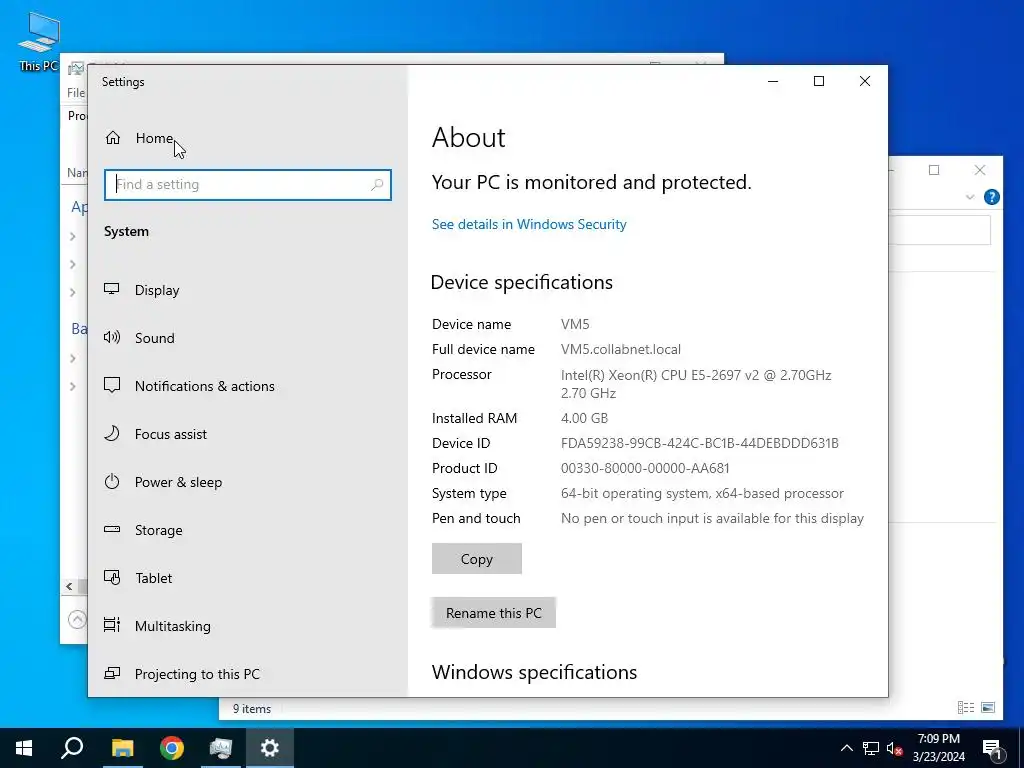The width and height of the screenshot is (1024, 768).
Task: Select the Product ID value
Action: coord(645,468)
